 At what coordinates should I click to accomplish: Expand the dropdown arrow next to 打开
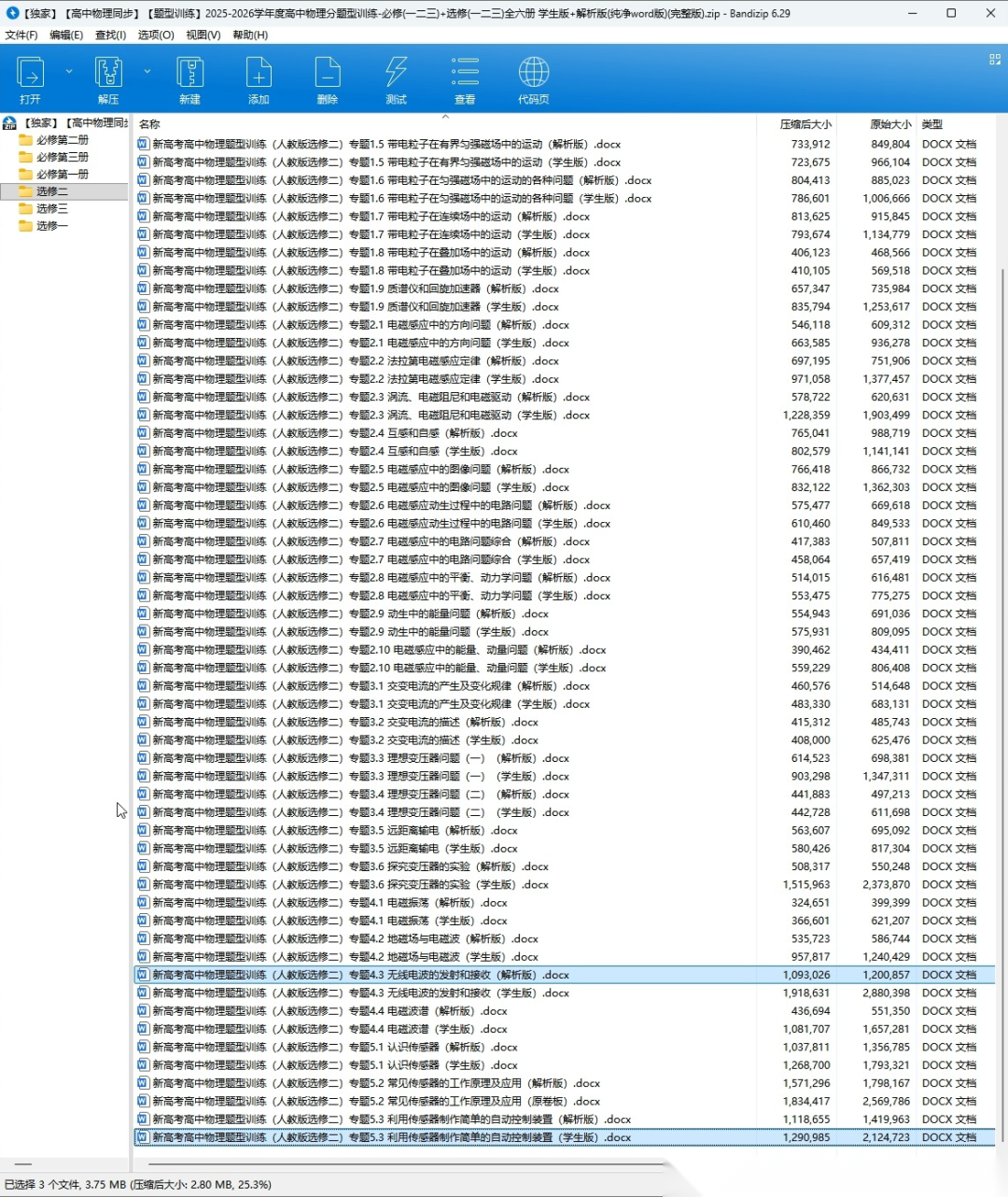(x=69, y=71)
